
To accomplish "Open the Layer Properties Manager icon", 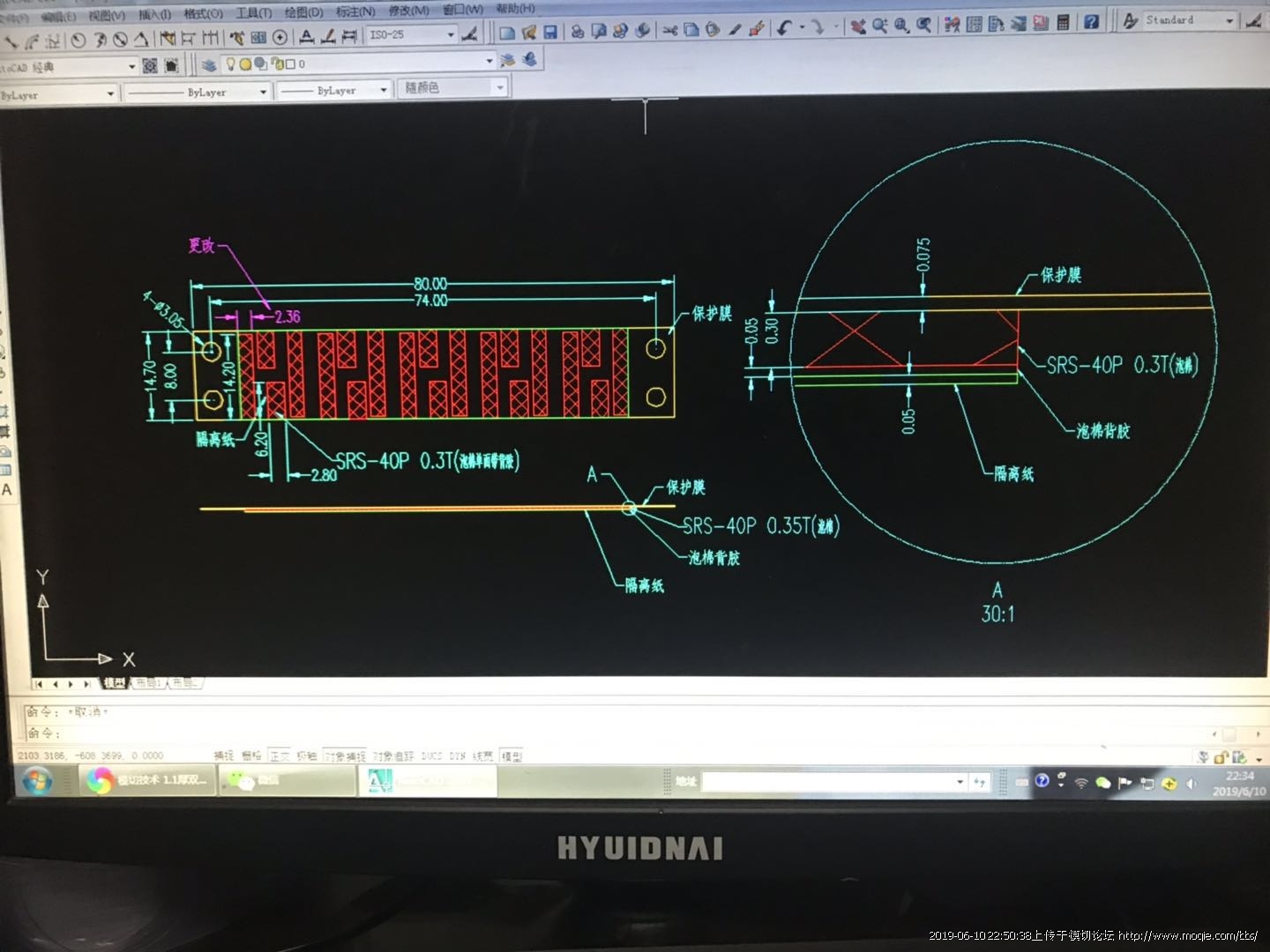I will [x=208, y=63].
